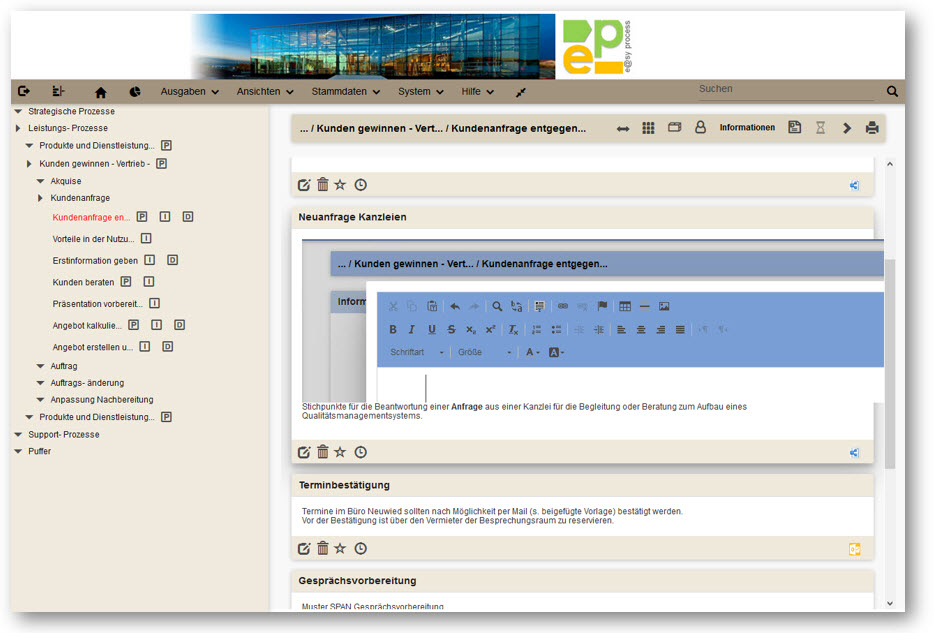The image size is (934, 633).
Task: Collapse the Strategische Prozesse tree node
Action: (18, 112)
